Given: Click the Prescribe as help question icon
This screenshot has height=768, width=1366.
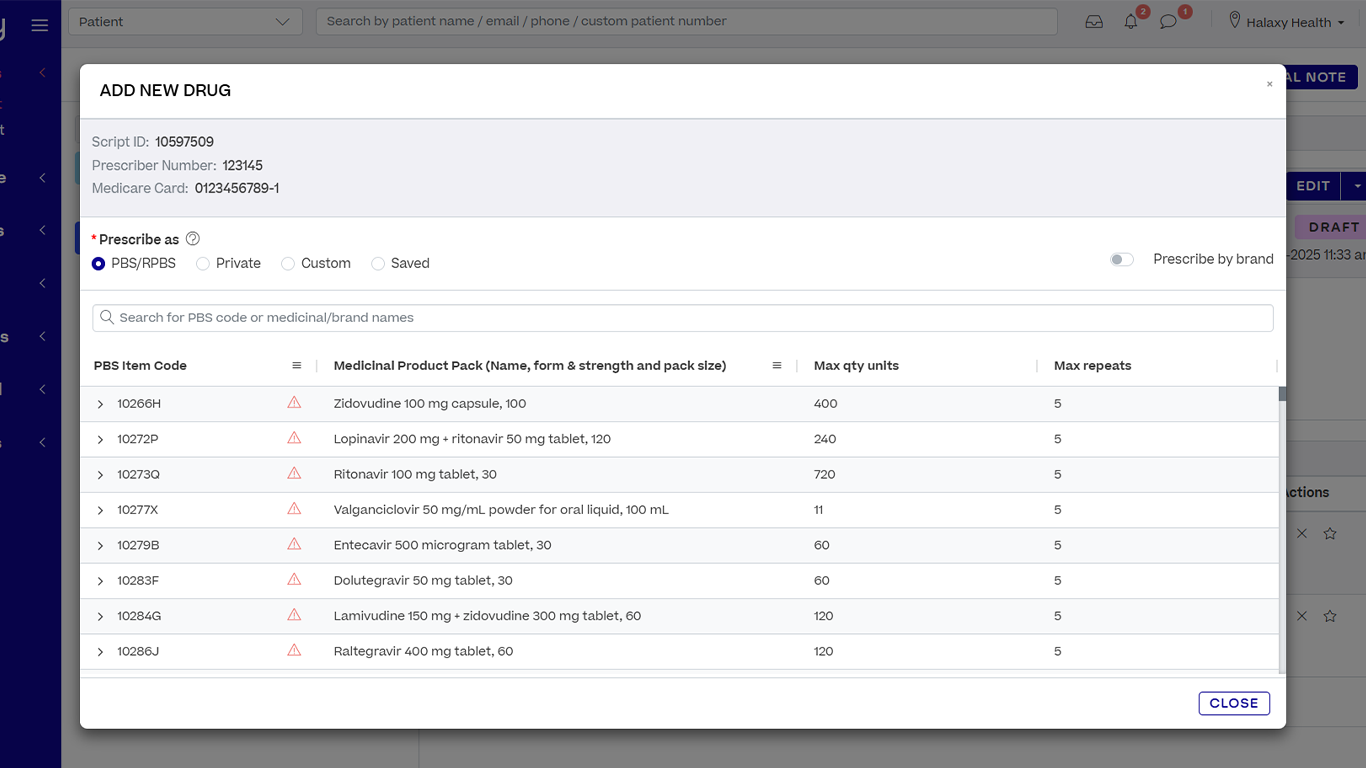Looking at the screenshot, I should (x=193, y=239).
